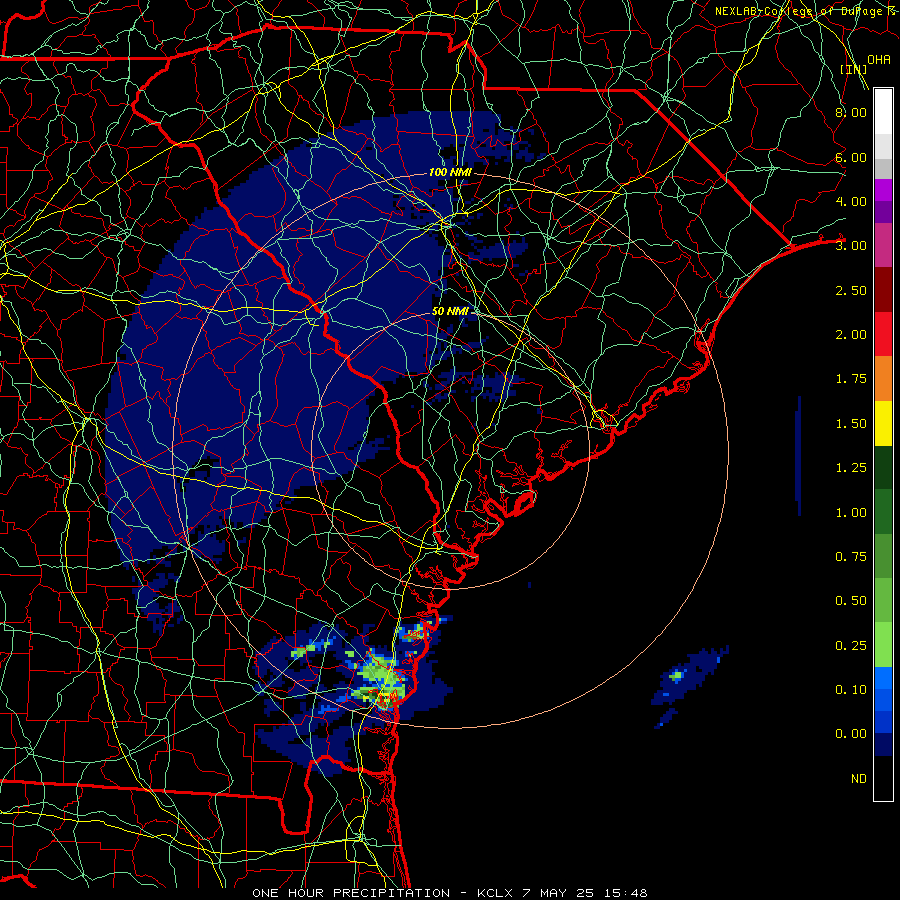Click the 0.10 legend value
900x900 pixels.
tap(851, 690)
